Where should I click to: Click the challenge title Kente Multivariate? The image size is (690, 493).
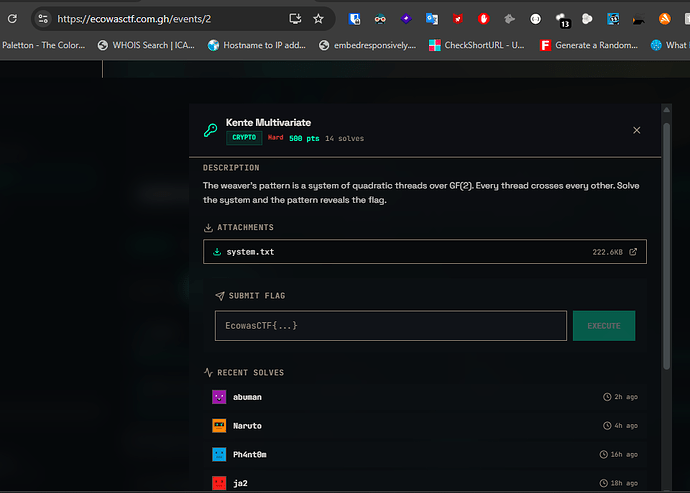[268, 122]
